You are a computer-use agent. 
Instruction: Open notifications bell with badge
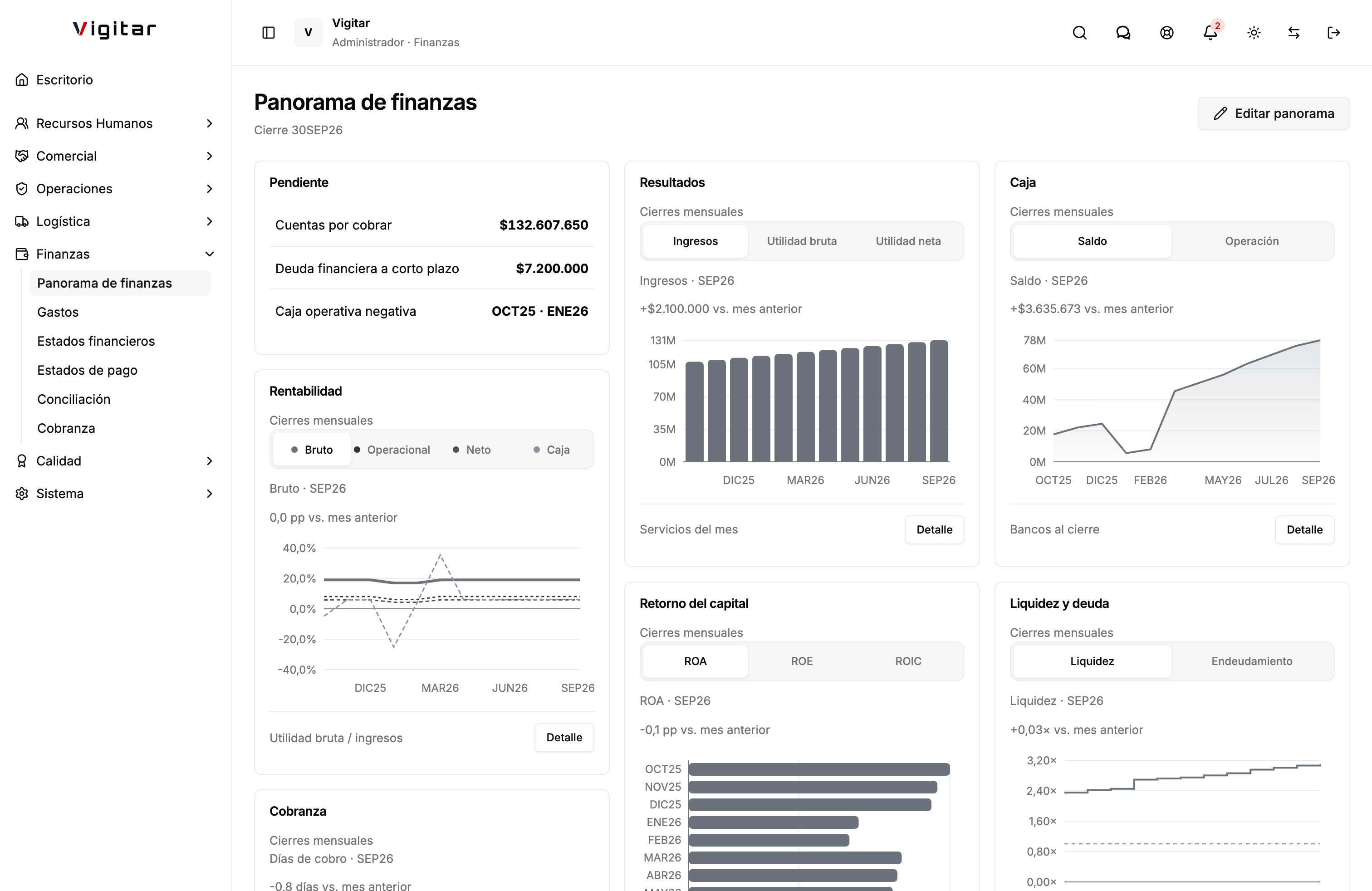click(x=1210, y=33)
